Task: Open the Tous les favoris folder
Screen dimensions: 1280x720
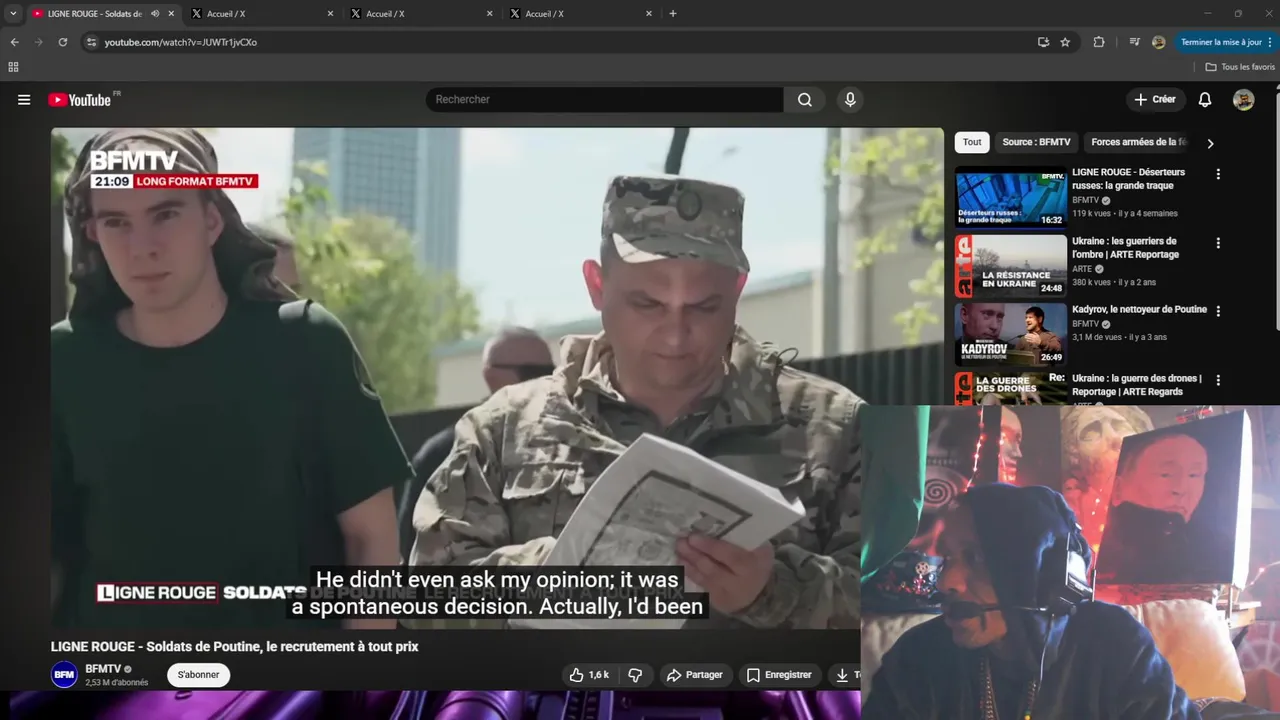Action: click(1240, 67)
